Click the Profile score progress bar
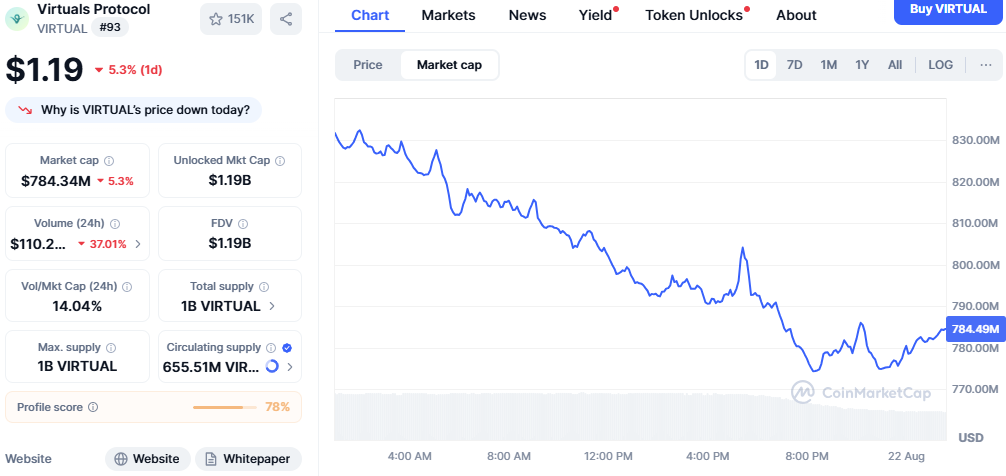This screenshot has width=1006, height=476. [223, 407]
